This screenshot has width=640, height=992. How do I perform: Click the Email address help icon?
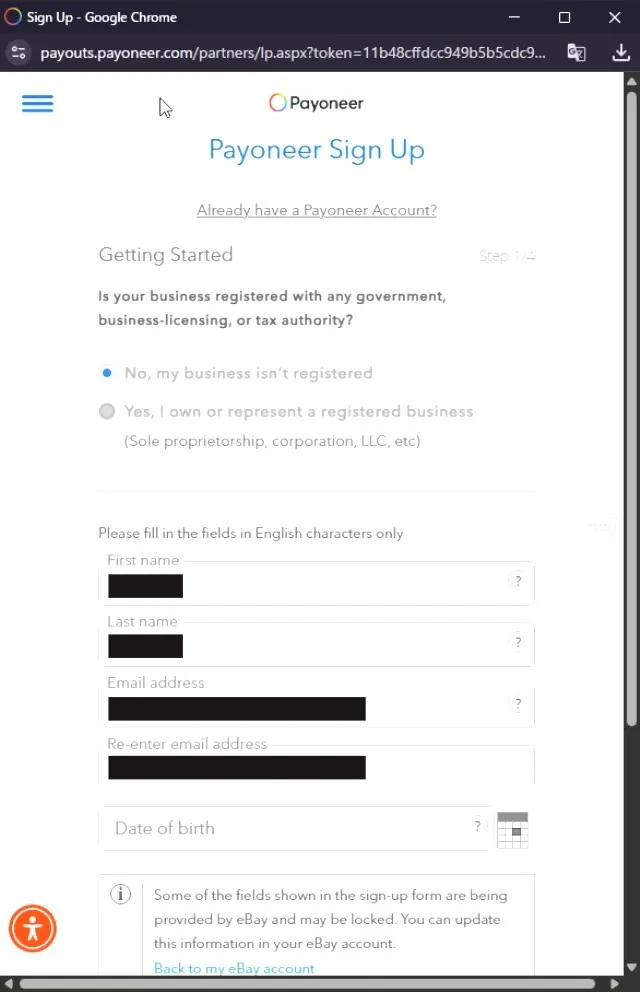pyautogui.click(x=517, y=704)
